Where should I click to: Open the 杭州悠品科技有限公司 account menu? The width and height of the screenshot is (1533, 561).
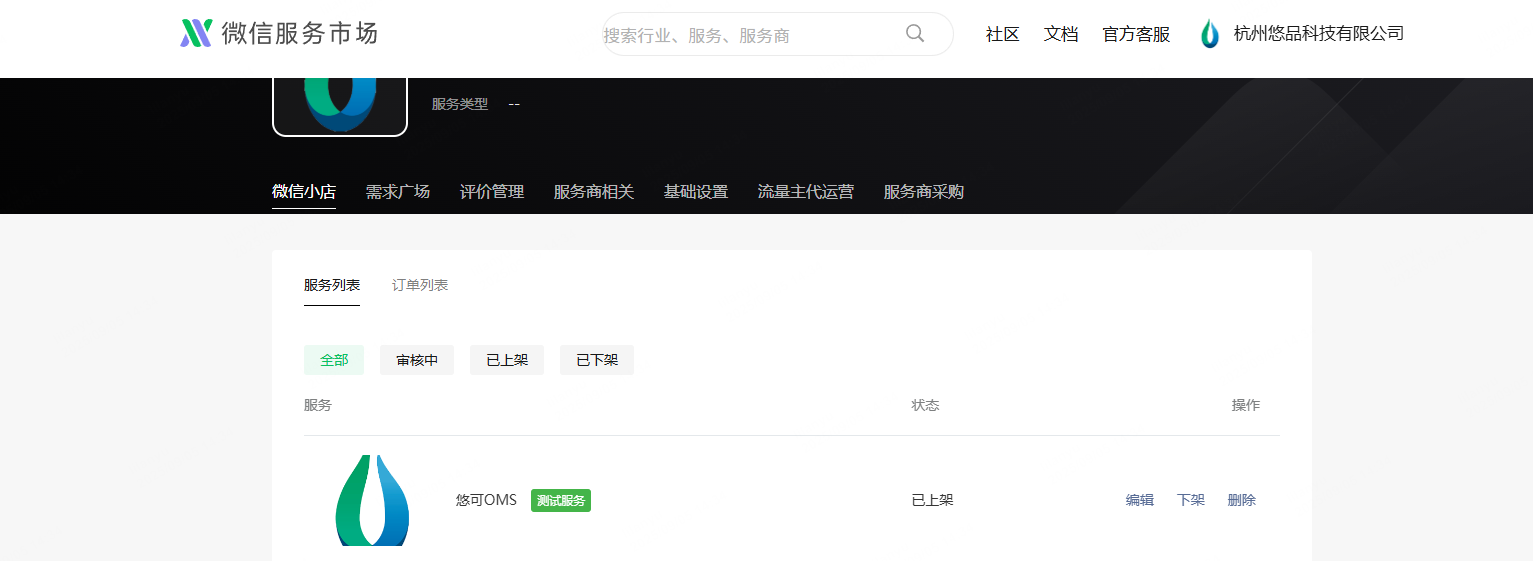click(x=1319, y=34)
